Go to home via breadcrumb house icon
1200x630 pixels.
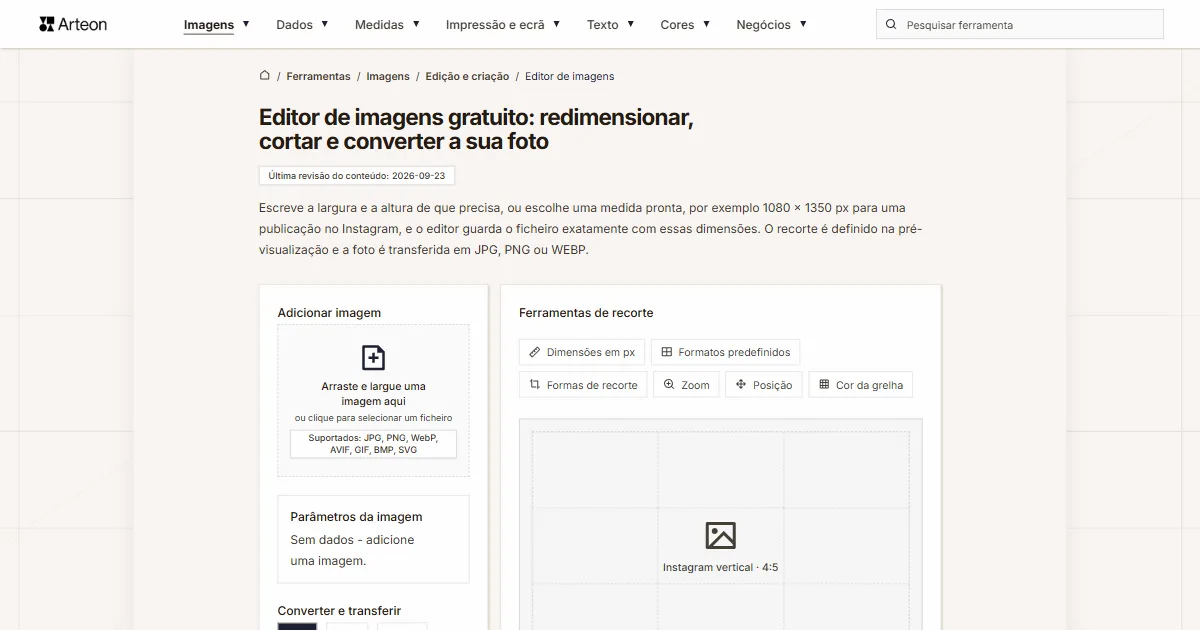(x=265, y=75)
